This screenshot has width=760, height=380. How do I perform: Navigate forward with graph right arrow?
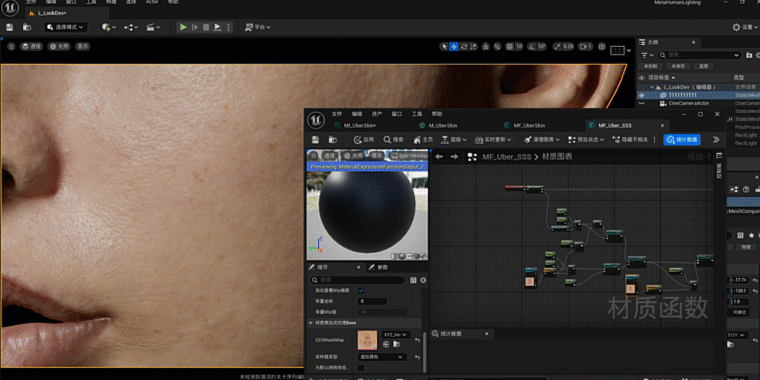pos(454,156)
